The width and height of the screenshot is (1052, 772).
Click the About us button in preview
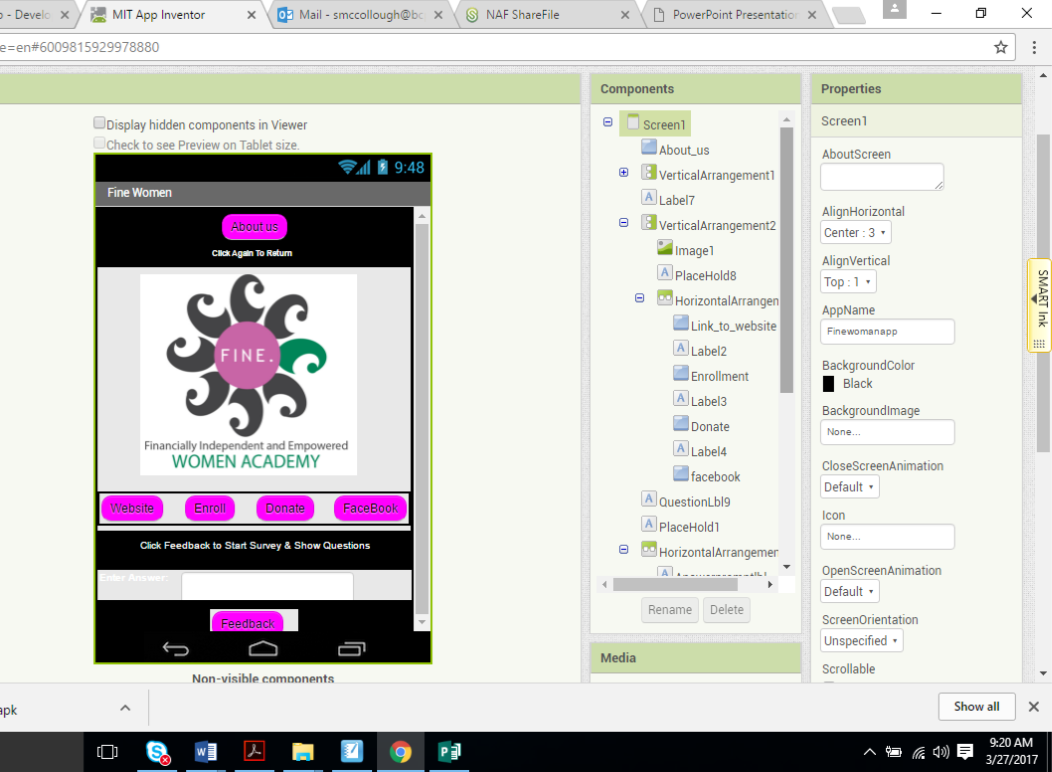(x=254, y=227)
